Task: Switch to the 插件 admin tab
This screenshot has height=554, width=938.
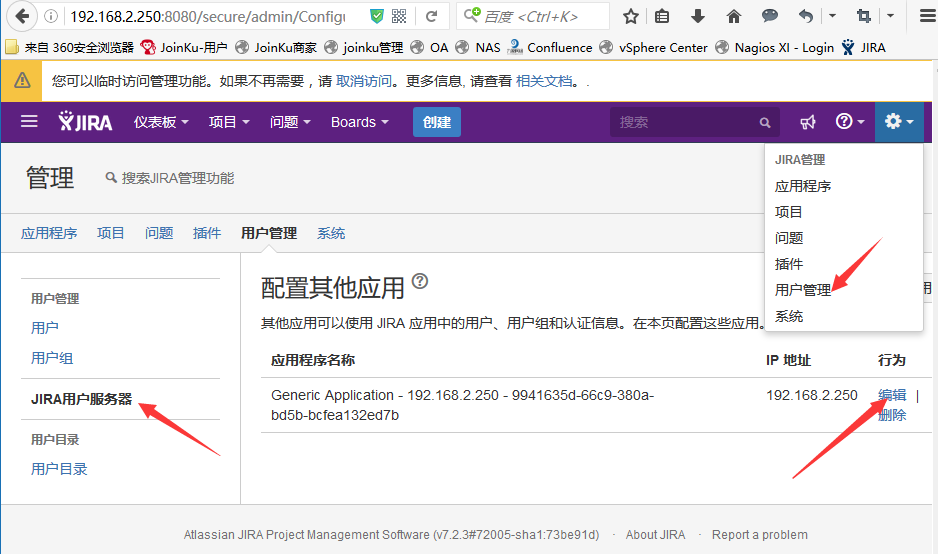Action: coord(206,233)
